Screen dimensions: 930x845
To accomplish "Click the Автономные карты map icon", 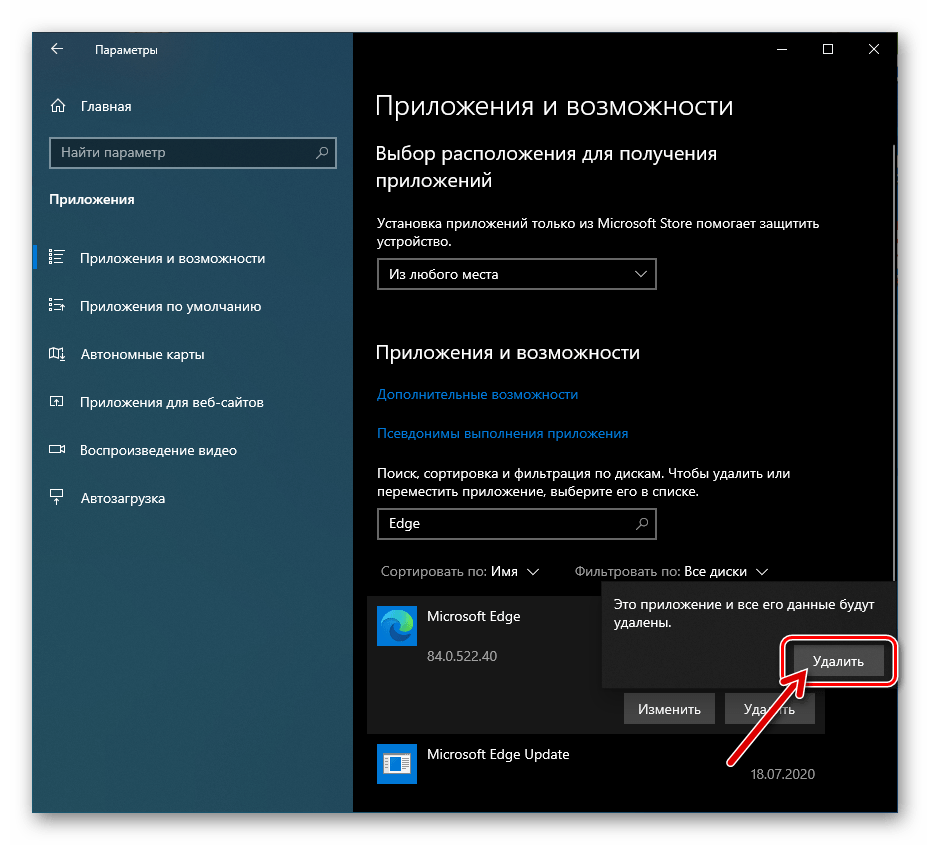I will coord(56,354).
